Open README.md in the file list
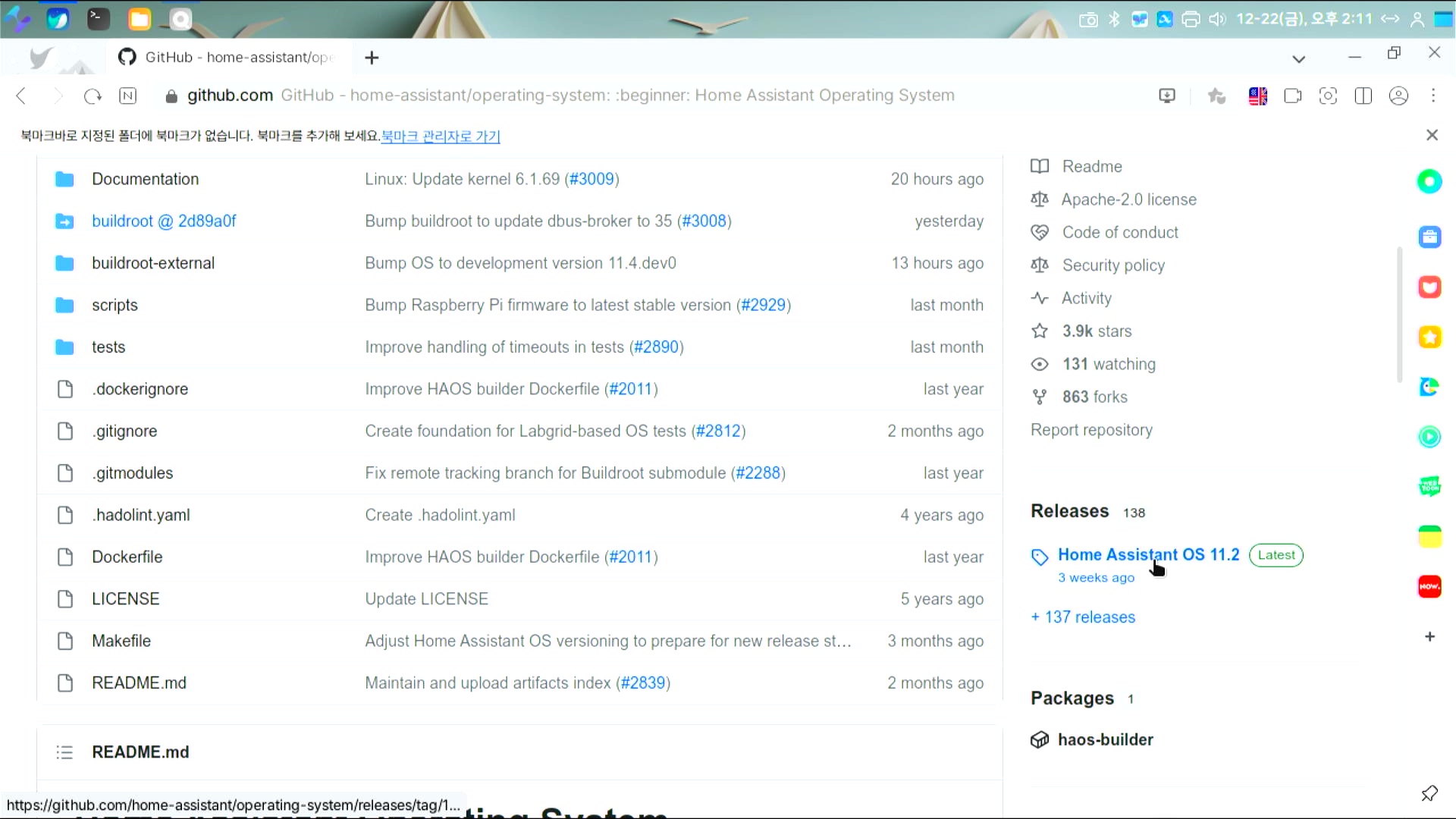 pos(139,682)
